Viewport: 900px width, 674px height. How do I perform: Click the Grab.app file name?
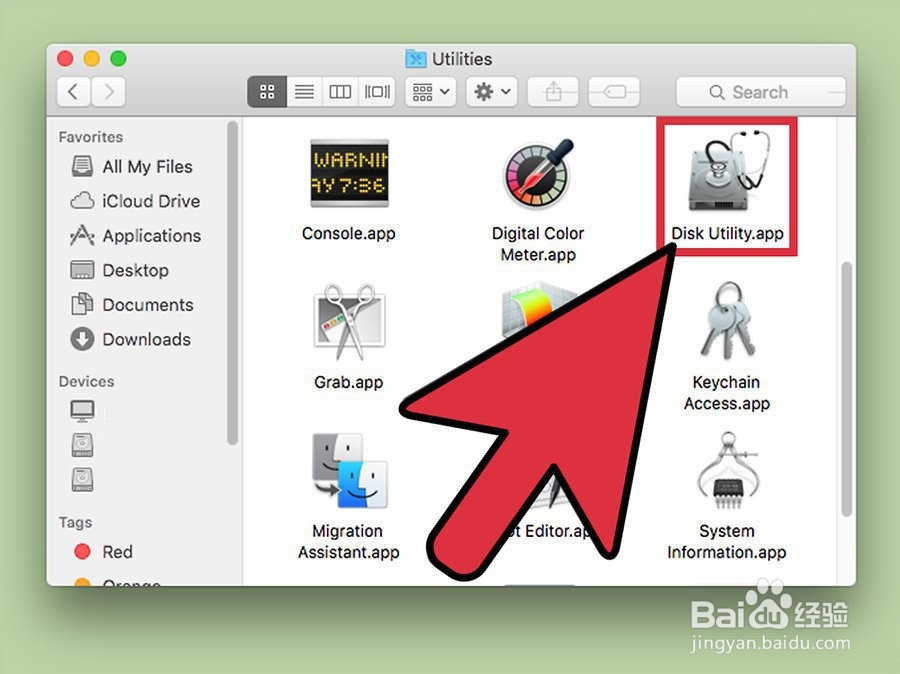click(349, 382)
